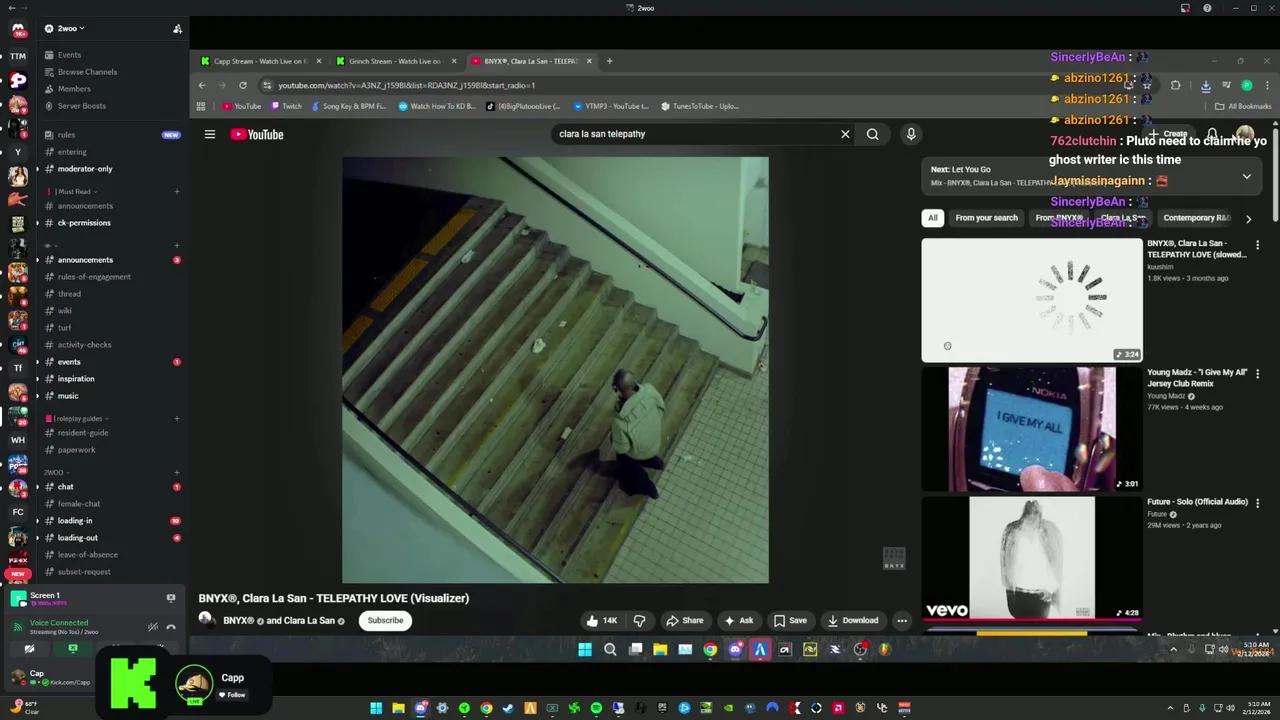The image size is (1280, 720).
Task: Click the Future - Solo video thumbnail
Action: pos(1031,557)
